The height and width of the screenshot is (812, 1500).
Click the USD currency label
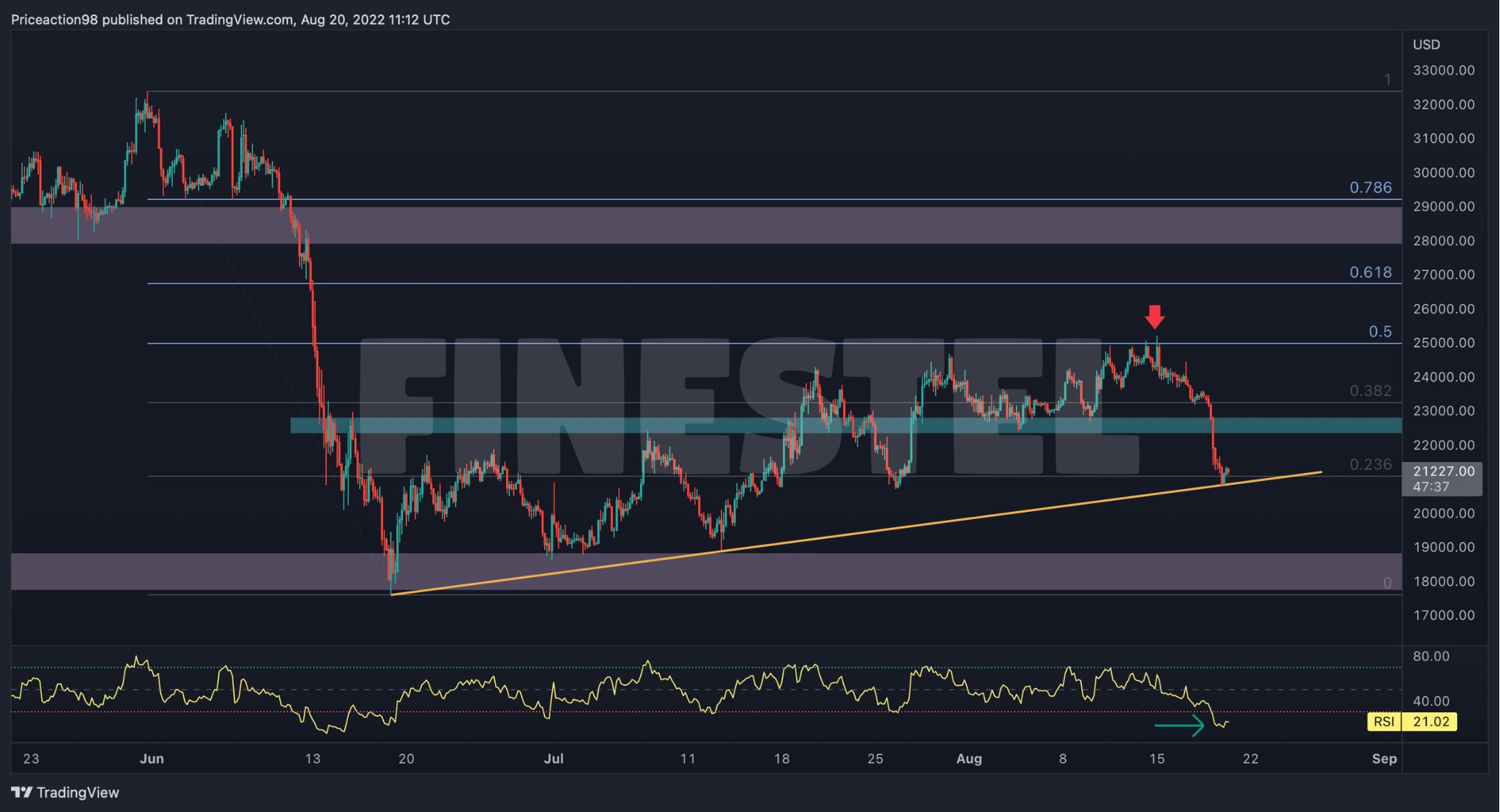click(1426, 45)
